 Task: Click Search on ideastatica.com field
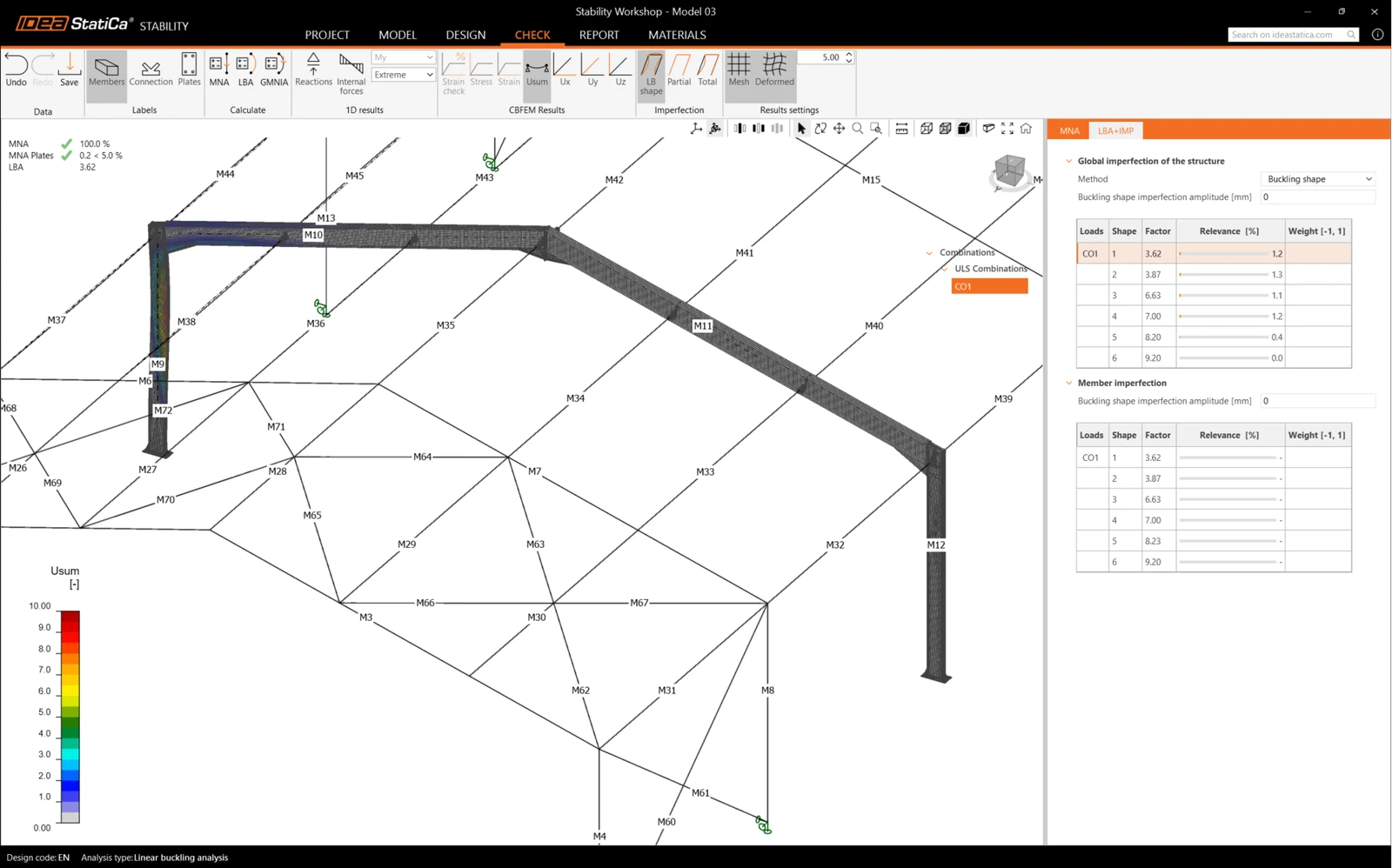tap(1293, 35)
